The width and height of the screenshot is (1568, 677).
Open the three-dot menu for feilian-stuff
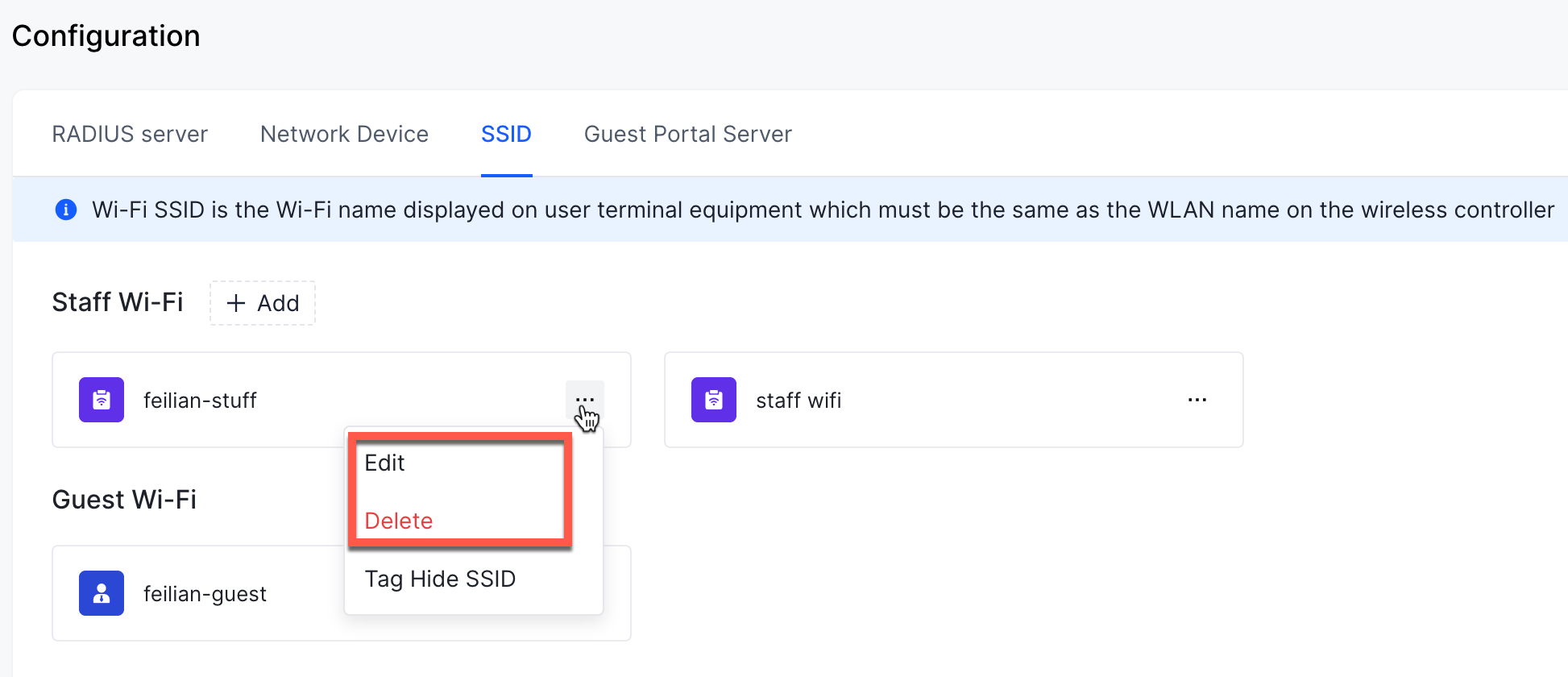(x=585, y=400)
